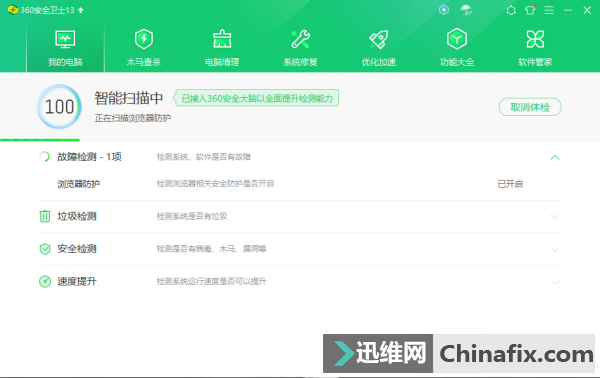The height and width of the screenshot is (378, 600).
Task: Click the 故障检测 loading spinner icon
Action: click(x=44, y=156)
